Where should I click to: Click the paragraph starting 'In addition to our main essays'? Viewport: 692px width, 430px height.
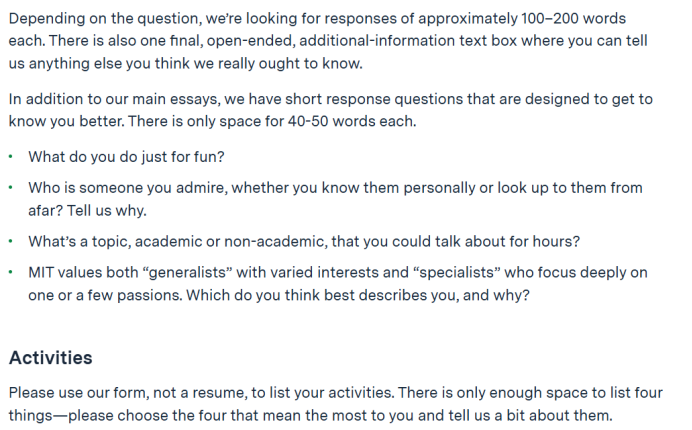(x=331, y=110)
